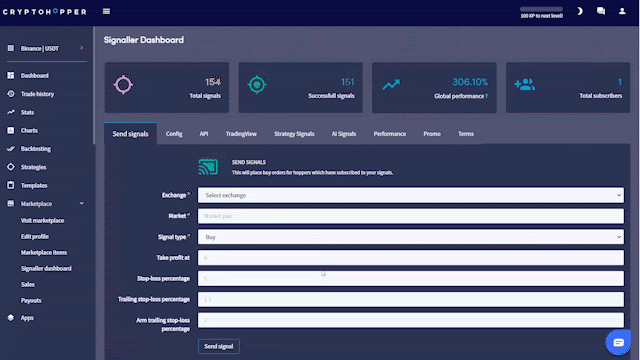The image size is (640, 360).
Task: Click the Cryptohopper logo
Action: pyautogui.click(x=44, y=12)
